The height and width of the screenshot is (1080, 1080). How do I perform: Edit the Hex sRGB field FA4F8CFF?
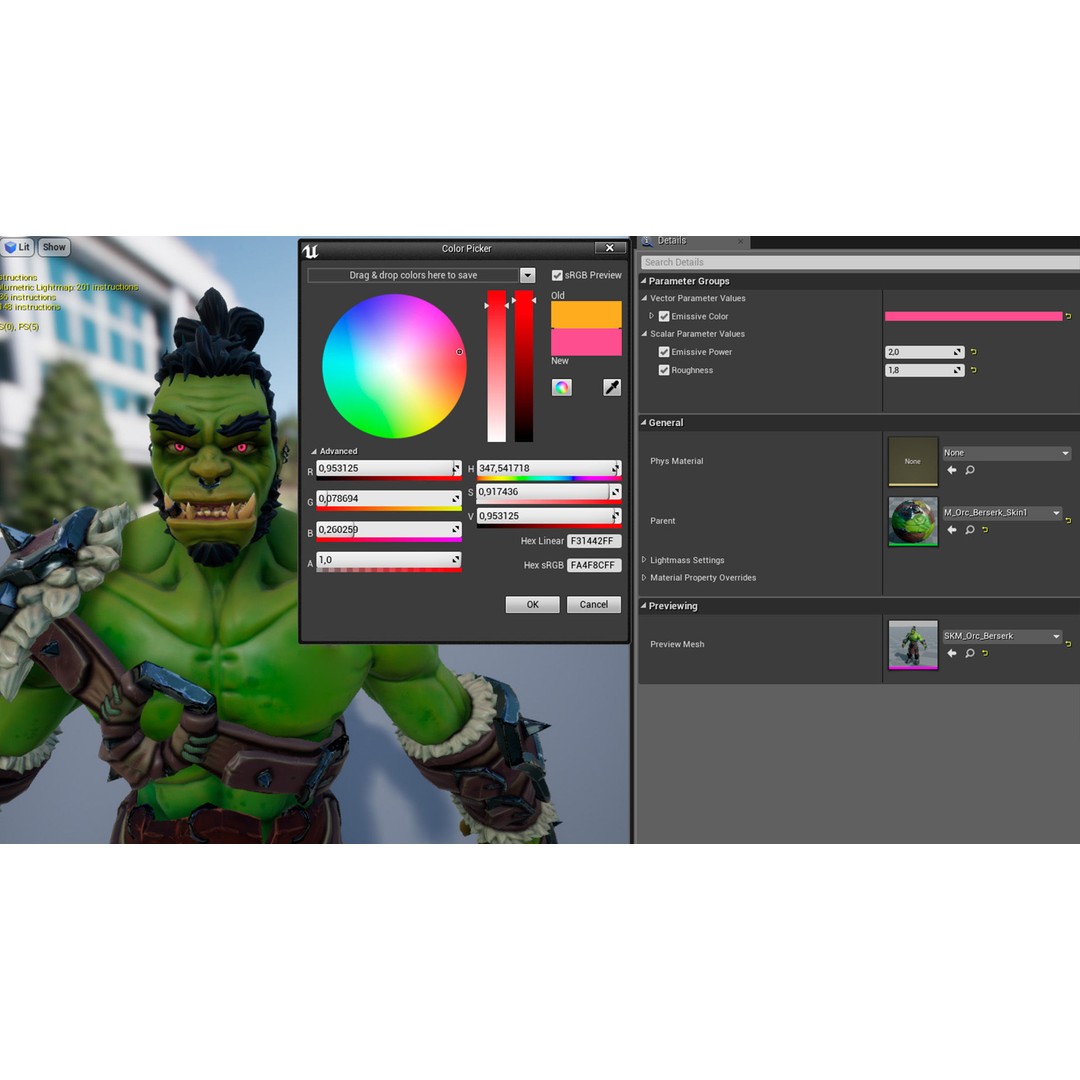pos(594,565)
